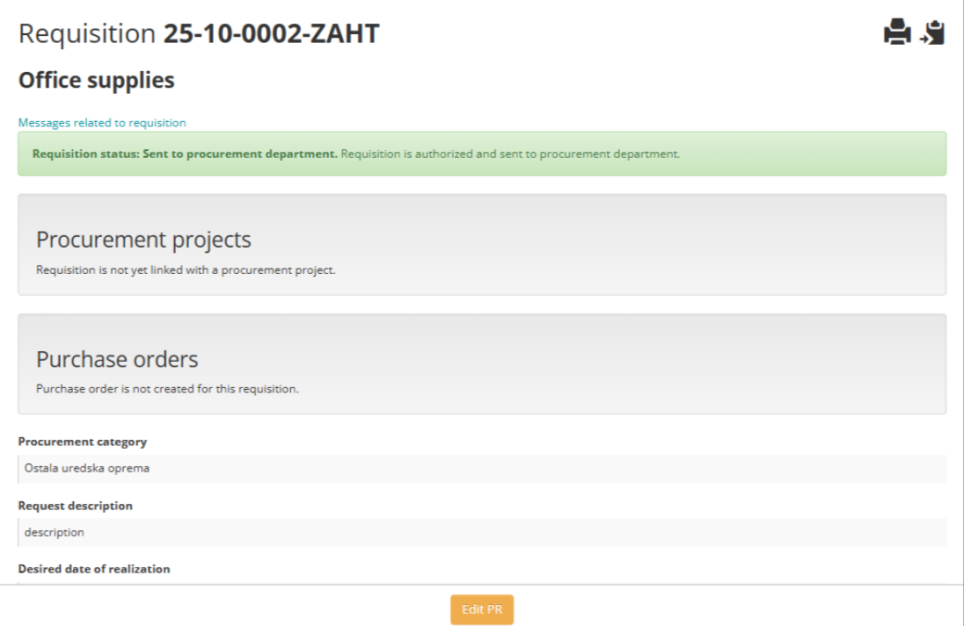Click the Ostala uredska oprema category field
964x626 pixels.
(481, 468)
